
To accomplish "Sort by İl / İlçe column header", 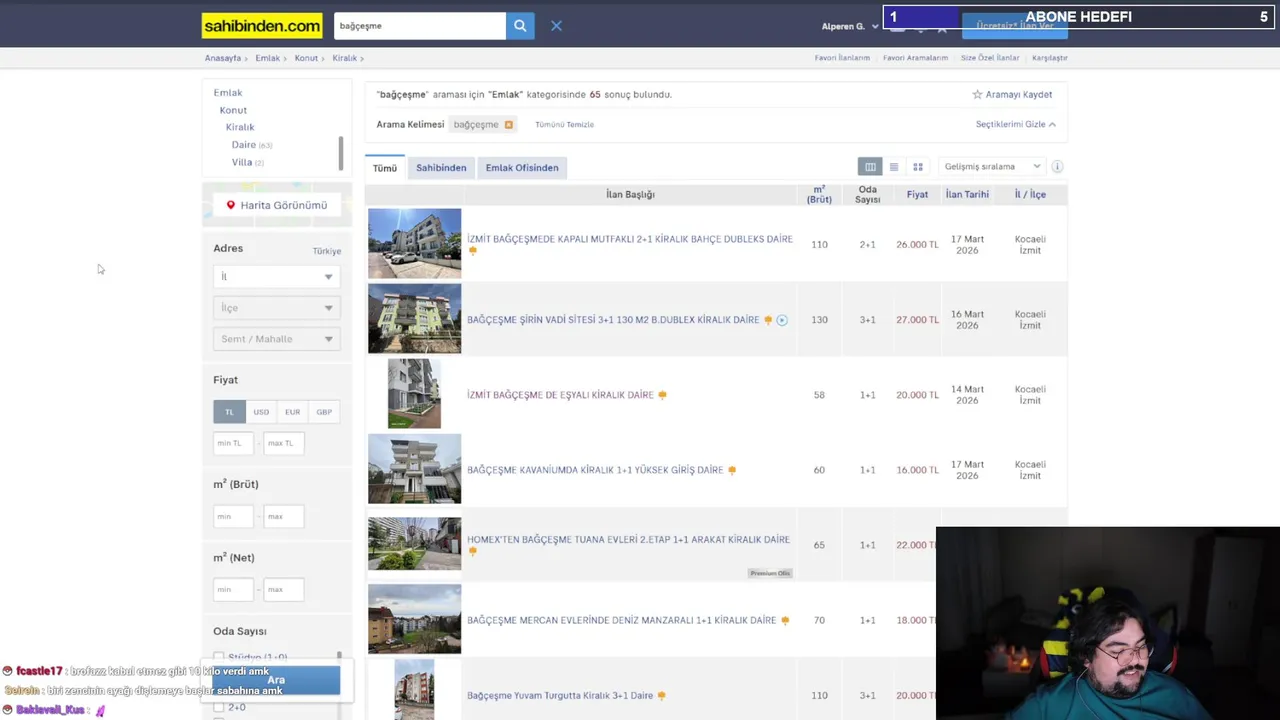I will click(1030, 194).
